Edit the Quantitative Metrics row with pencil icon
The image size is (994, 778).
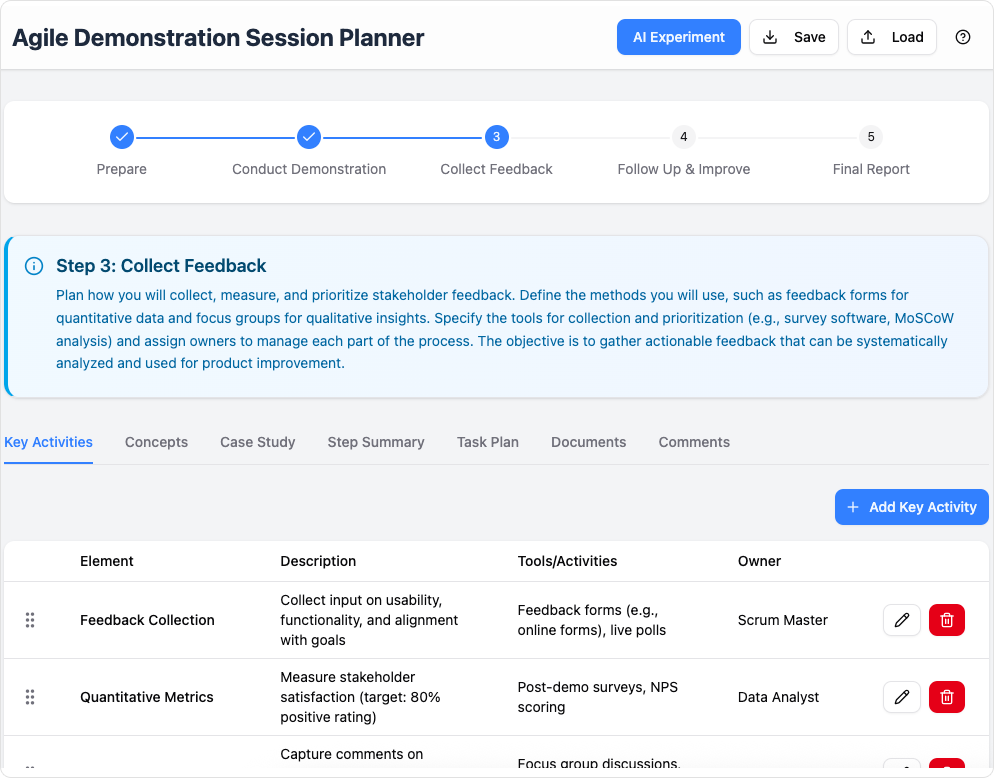pyautogui.click(x=901, y=697)
